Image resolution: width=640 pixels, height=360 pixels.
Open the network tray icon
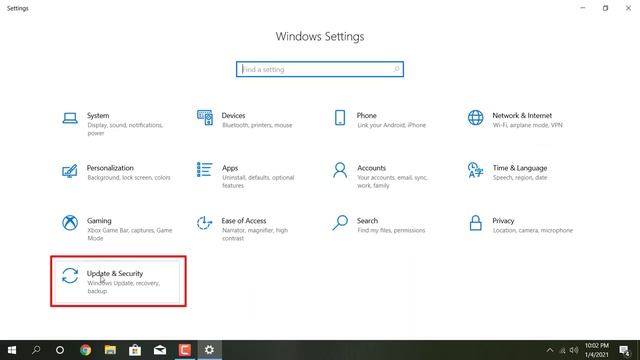coord(562,350)
